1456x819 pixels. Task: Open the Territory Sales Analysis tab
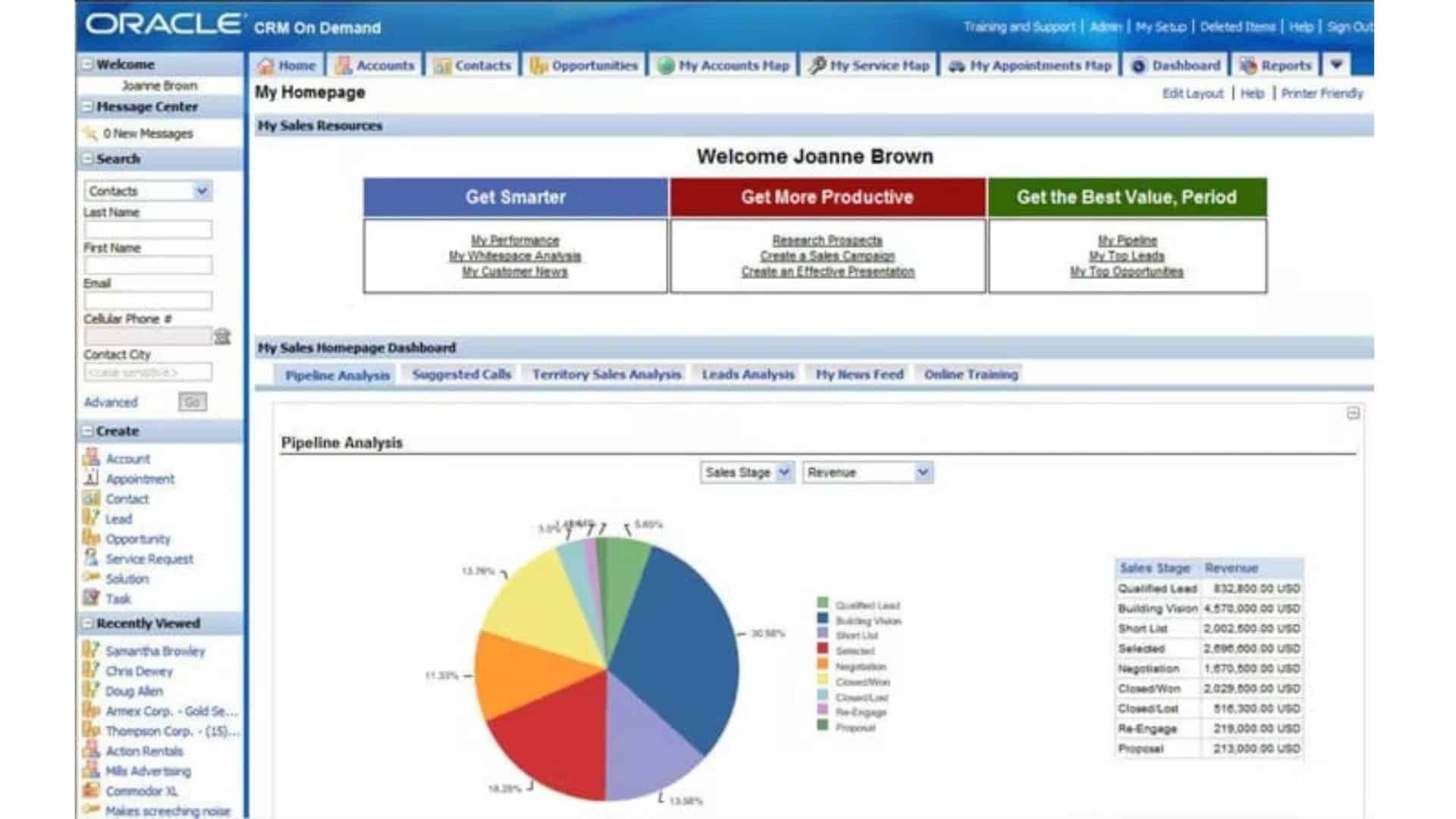[x=607, y=374]
